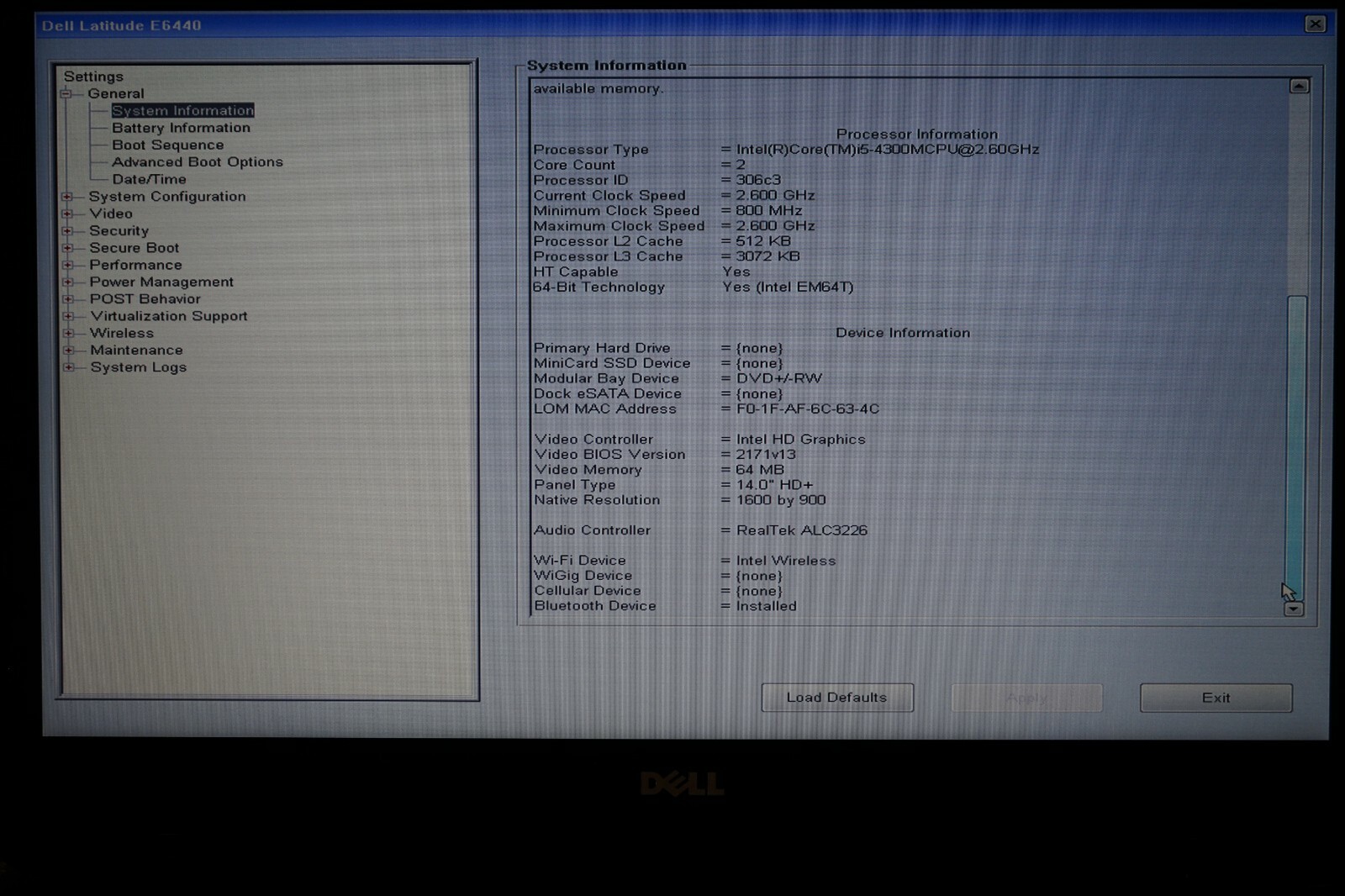Select the Security label in tree
This screenshot has height=896, width=1345.
119,230
